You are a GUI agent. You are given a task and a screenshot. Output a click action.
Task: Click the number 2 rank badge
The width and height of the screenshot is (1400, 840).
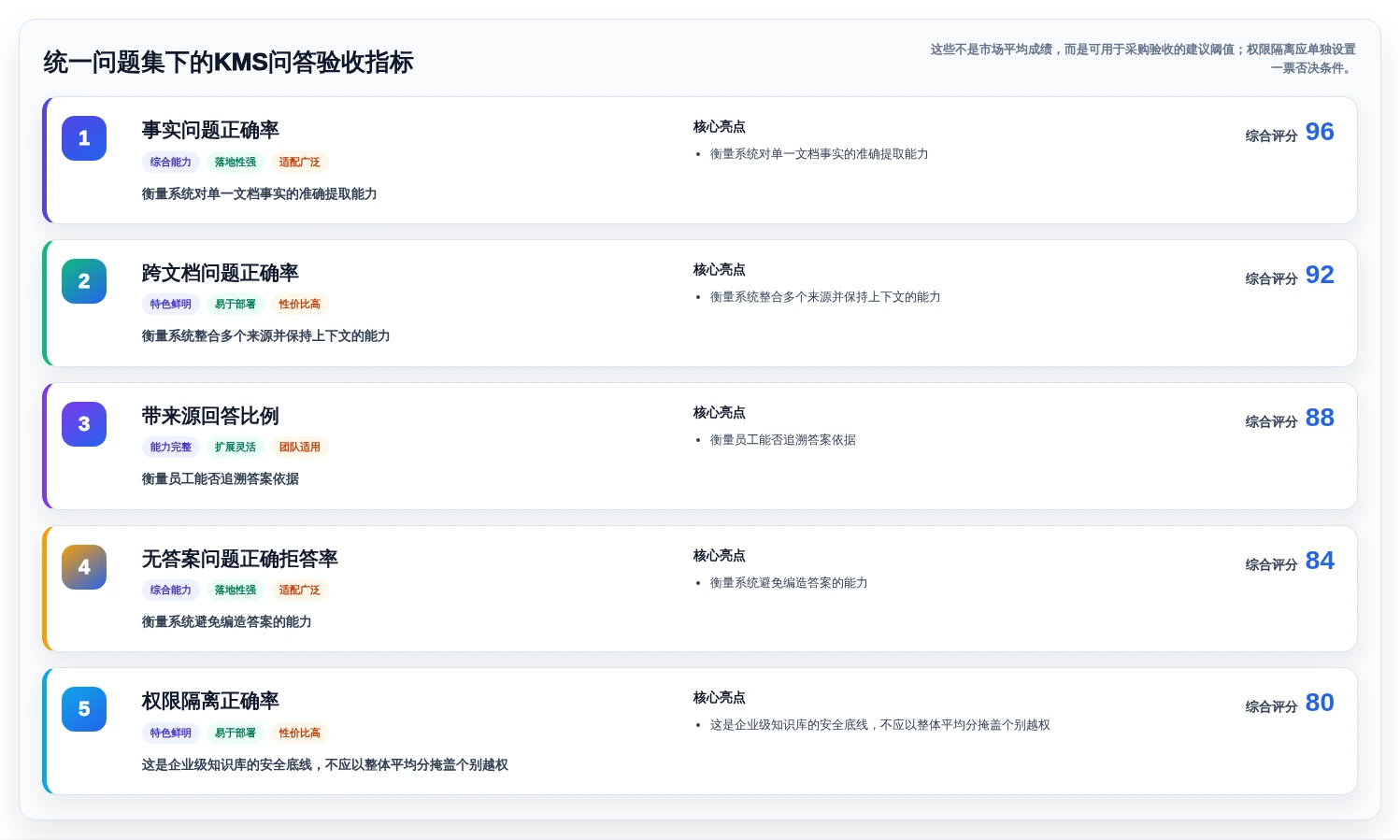coord(84,281)
